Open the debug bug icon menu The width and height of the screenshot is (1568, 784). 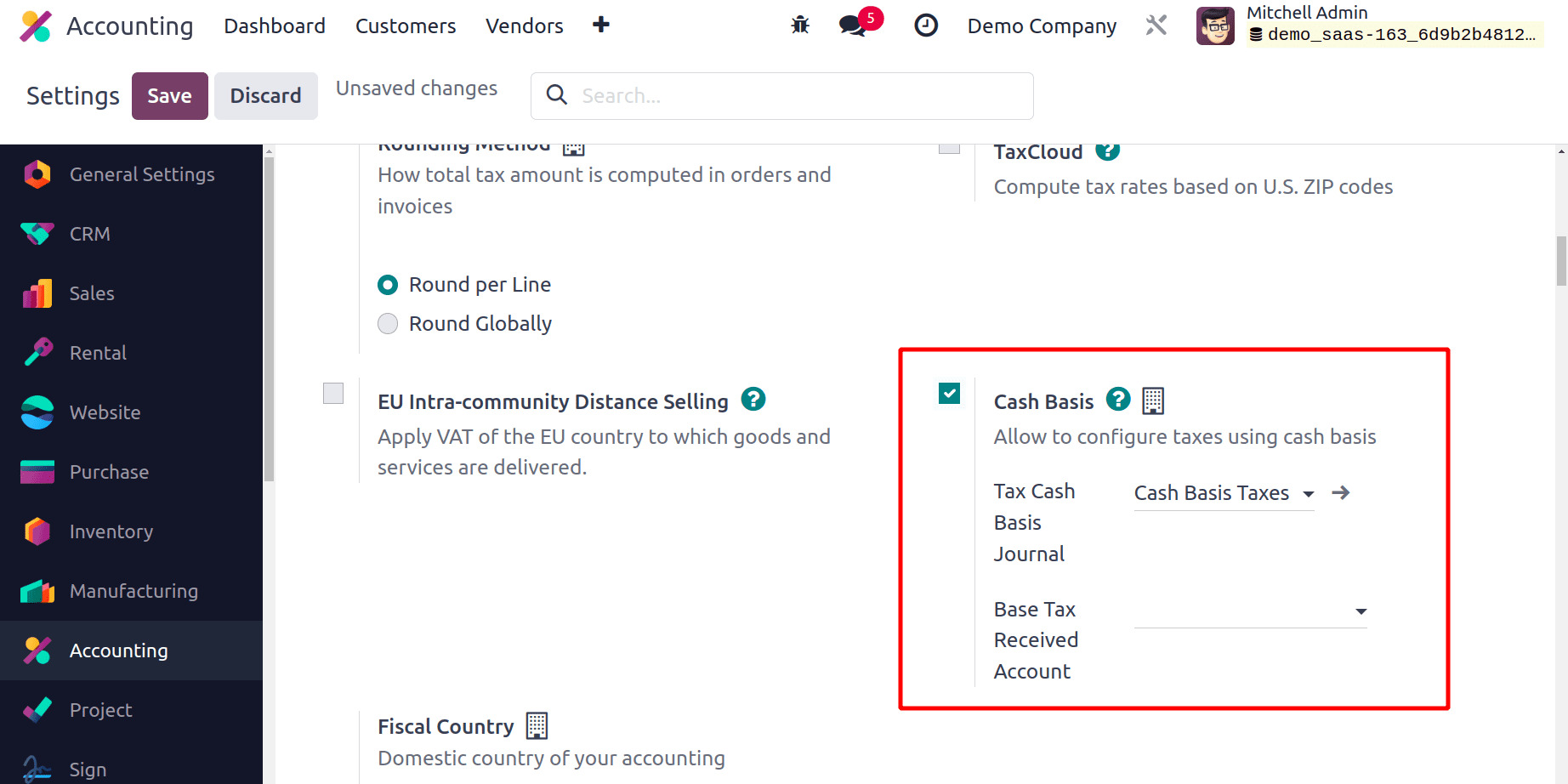(799, 26)
